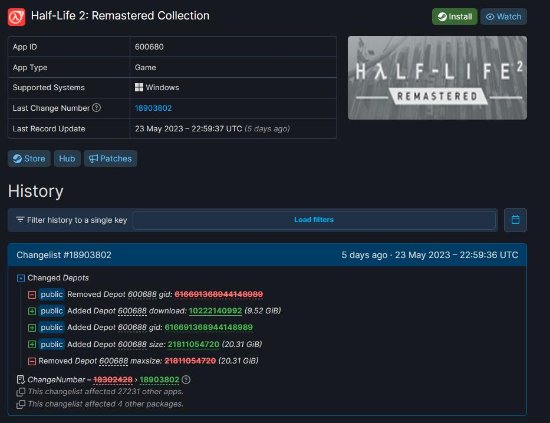This screenshot has width=550, height=423.
Task: Open the Patches button
Action: click(110, 159)
